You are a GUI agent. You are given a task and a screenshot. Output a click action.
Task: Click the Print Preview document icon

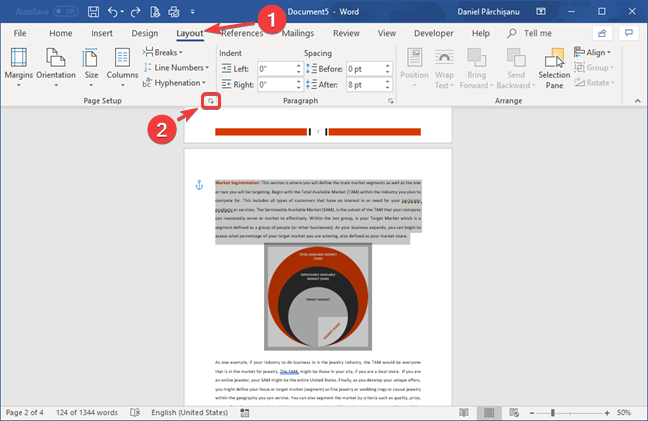(x=155, y=12)
